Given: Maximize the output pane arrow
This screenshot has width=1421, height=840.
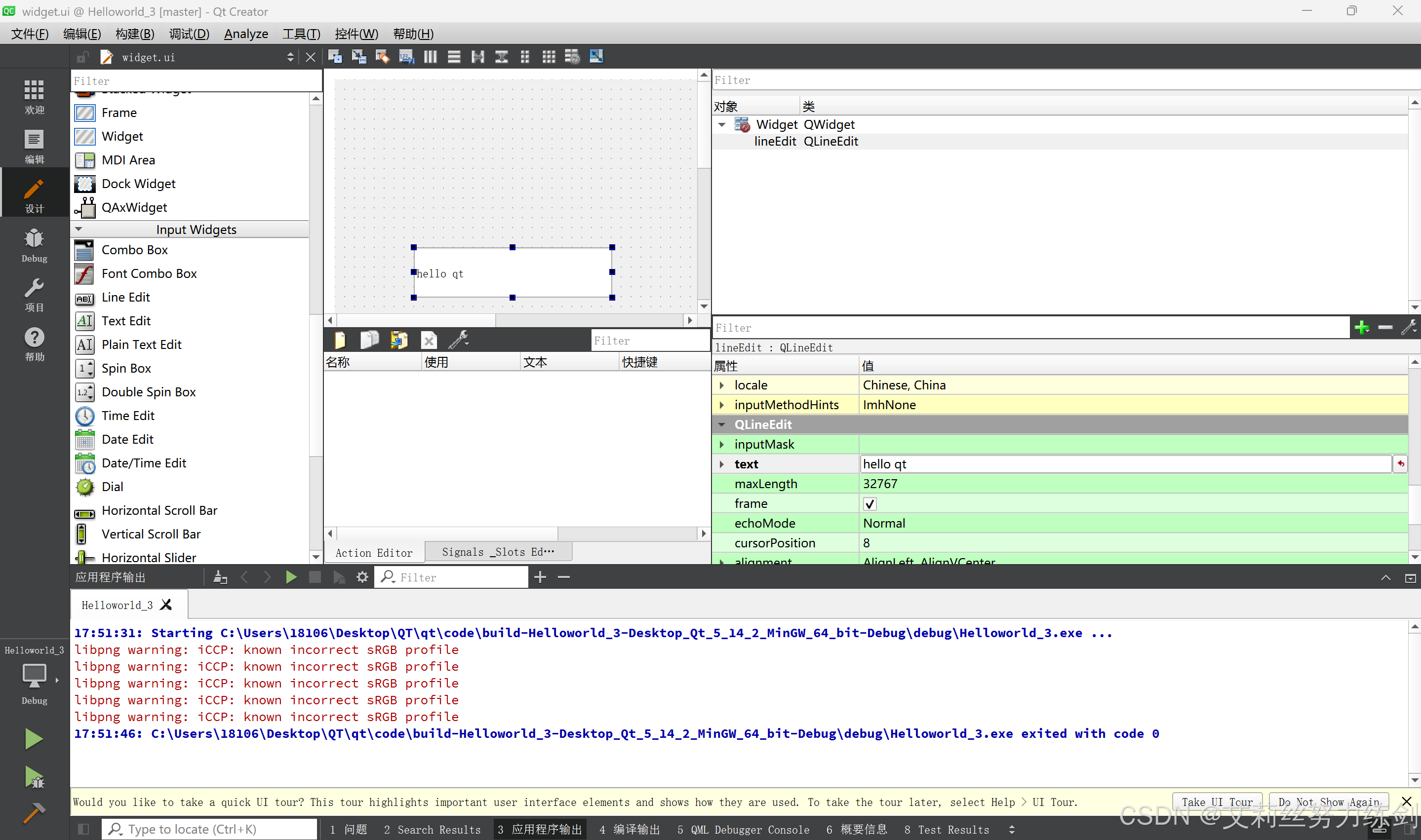Looking at the screenshot, I should pyautogui.click(x=1385, y=577).
